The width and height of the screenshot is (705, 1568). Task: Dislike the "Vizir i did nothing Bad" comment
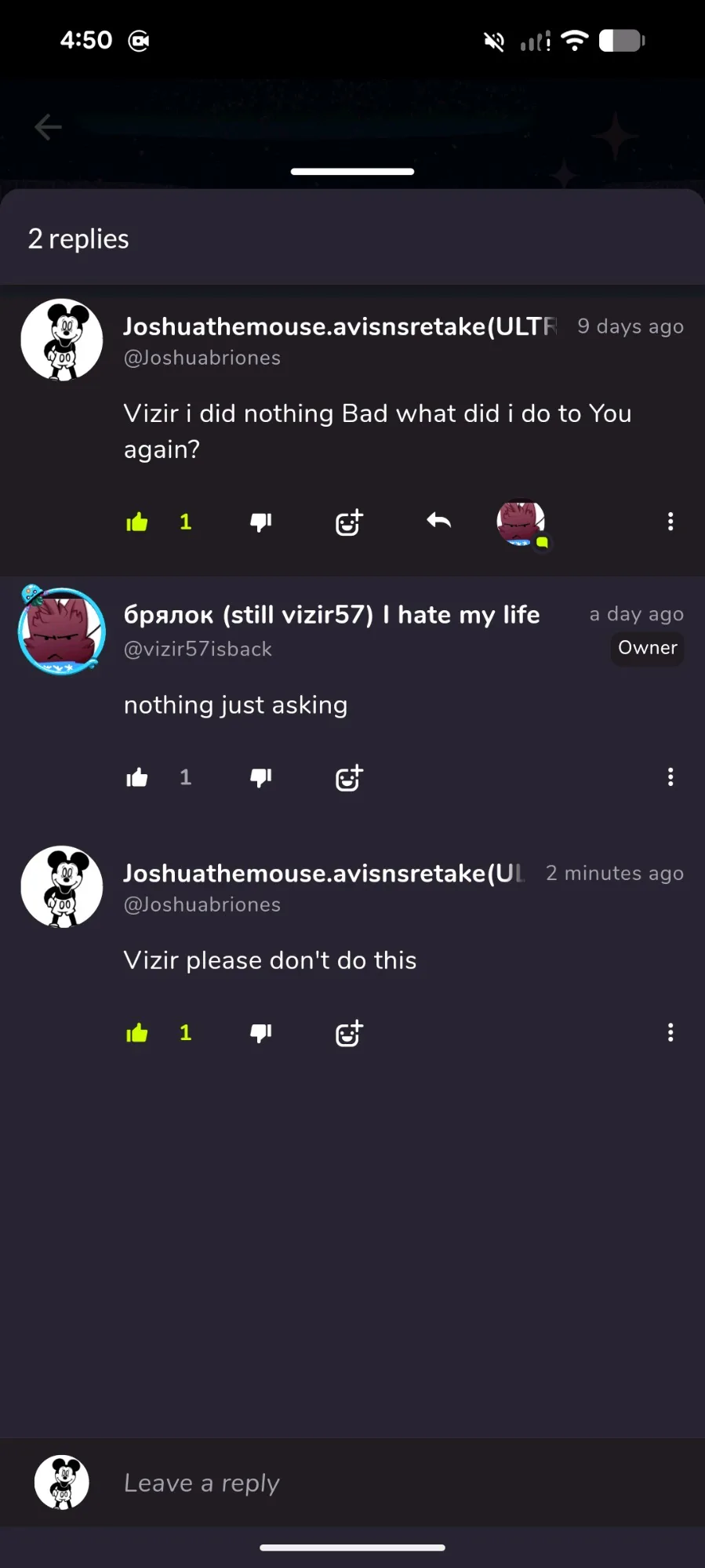260,522
